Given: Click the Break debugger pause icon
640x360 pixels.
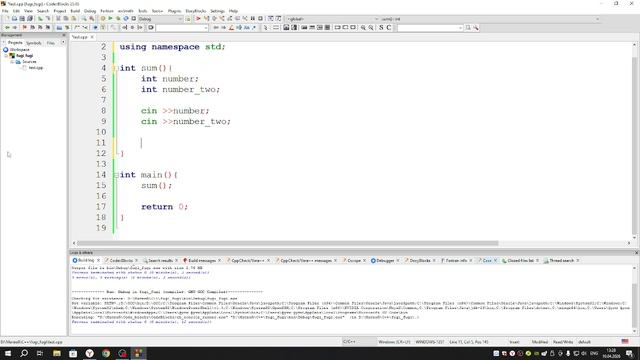Looking at the screenshot, I should (253, 19).
